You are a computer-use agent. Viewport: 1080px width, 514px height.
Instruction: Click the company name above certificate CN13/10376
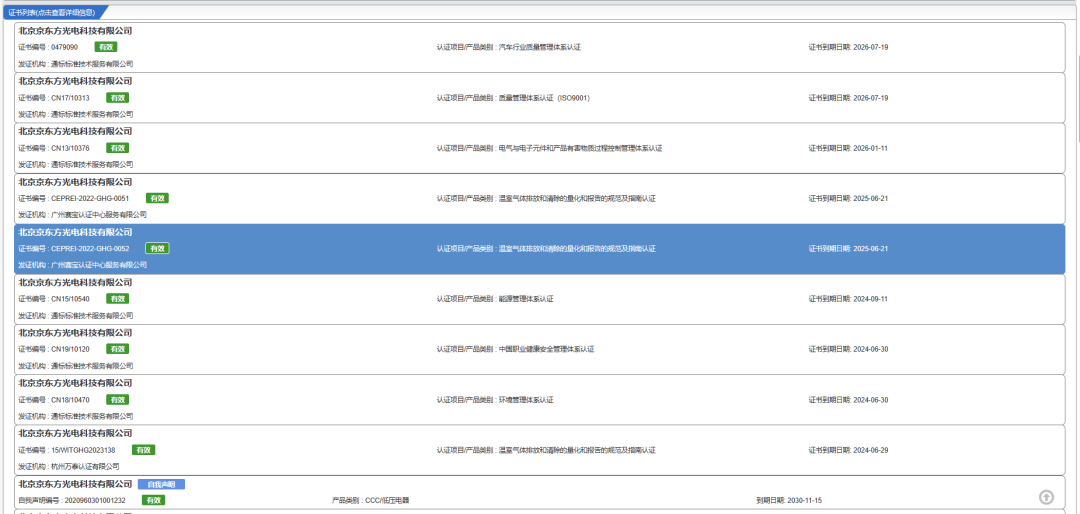click(75, 132)
